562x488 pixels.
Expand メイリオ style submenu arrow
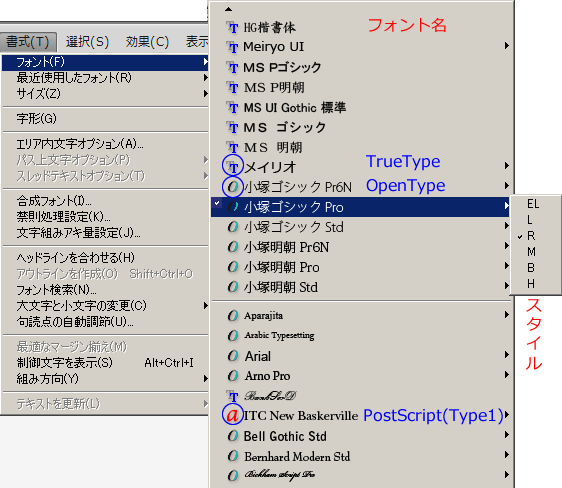(x=506, y=166)
